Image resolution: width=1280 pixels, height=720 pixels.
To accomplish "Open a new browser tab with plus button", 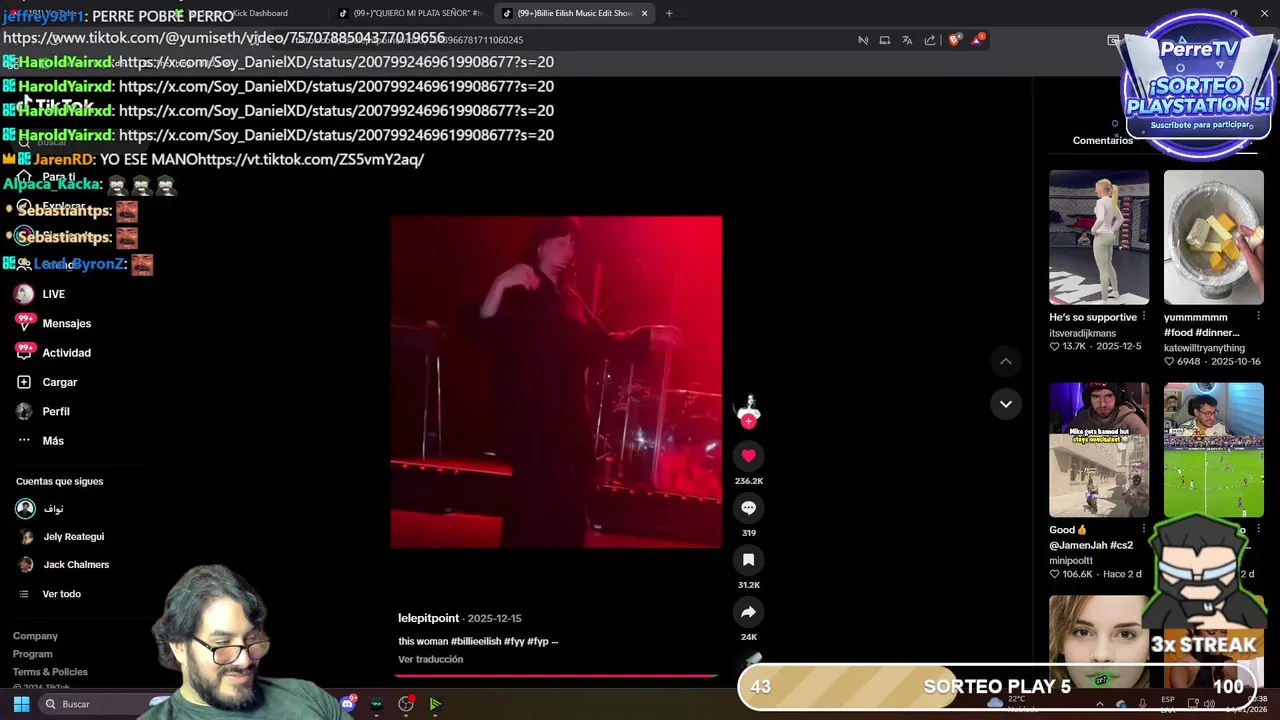I will click(669, 13).
